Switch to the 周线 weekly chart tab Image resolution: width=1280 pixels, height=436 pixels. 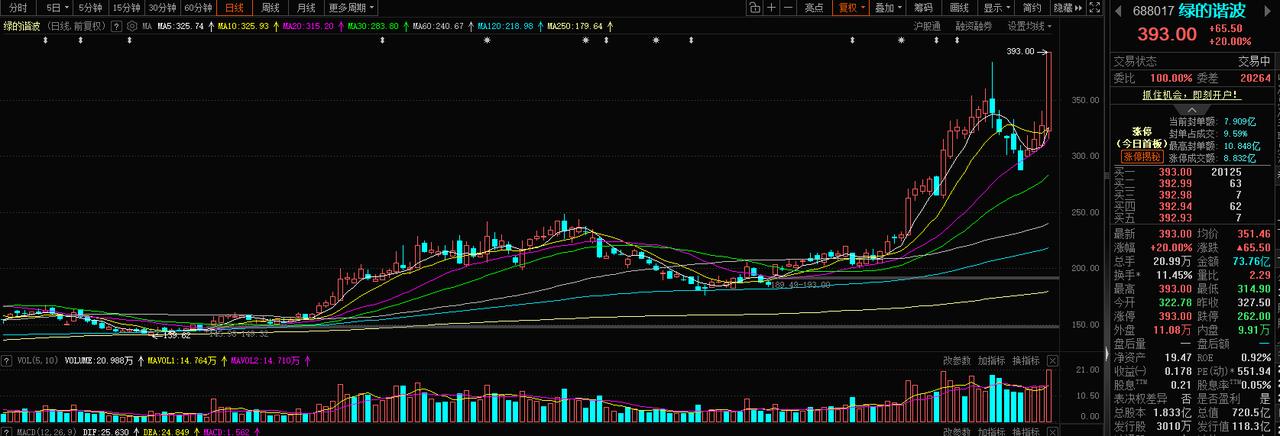(x=270, y=7)
